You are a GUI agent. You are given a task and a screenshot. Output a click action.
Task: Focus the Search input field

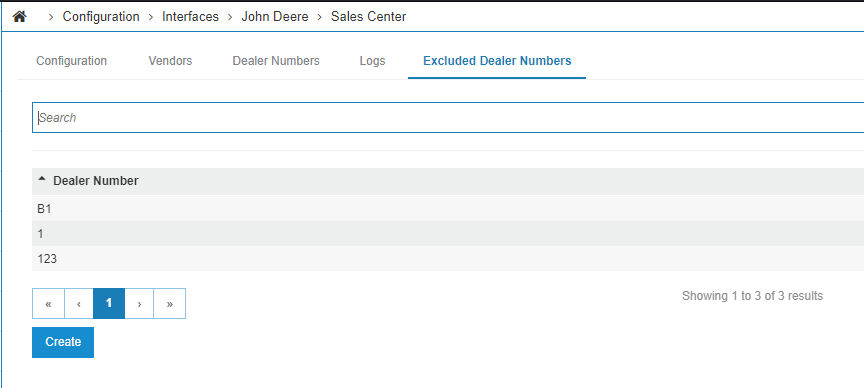(x=448, y=117)
